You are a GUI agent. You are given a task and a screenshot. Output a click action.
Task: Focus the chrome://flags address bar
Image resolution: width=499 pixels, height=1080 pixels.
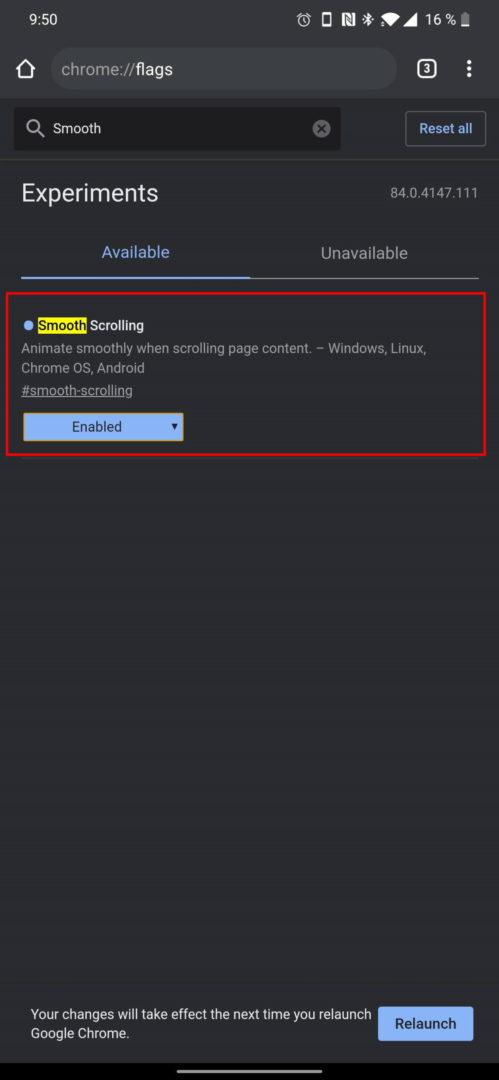224,69
